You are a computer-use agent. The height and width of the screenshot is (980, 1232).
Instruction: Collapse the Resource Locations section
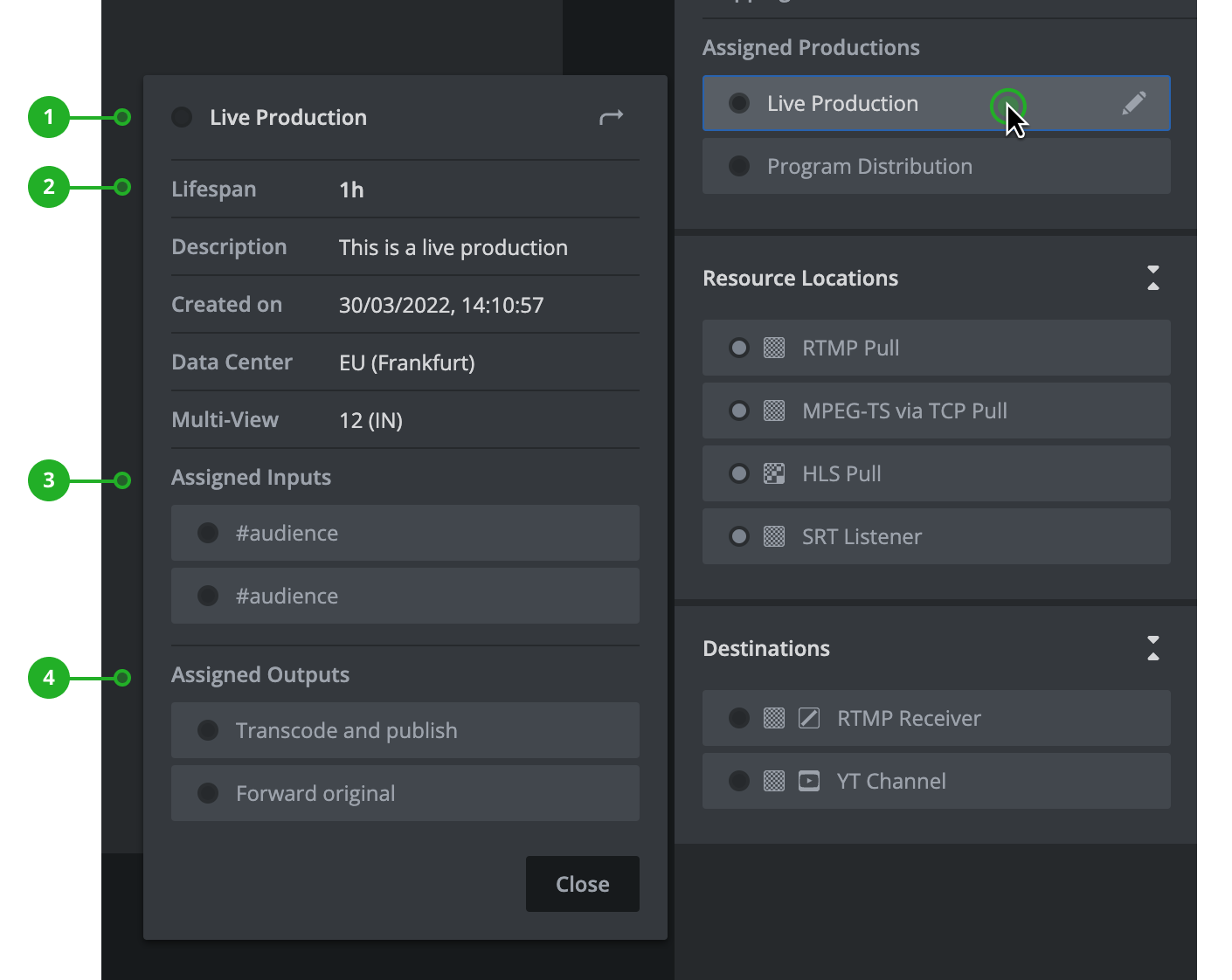point(1152,279)
